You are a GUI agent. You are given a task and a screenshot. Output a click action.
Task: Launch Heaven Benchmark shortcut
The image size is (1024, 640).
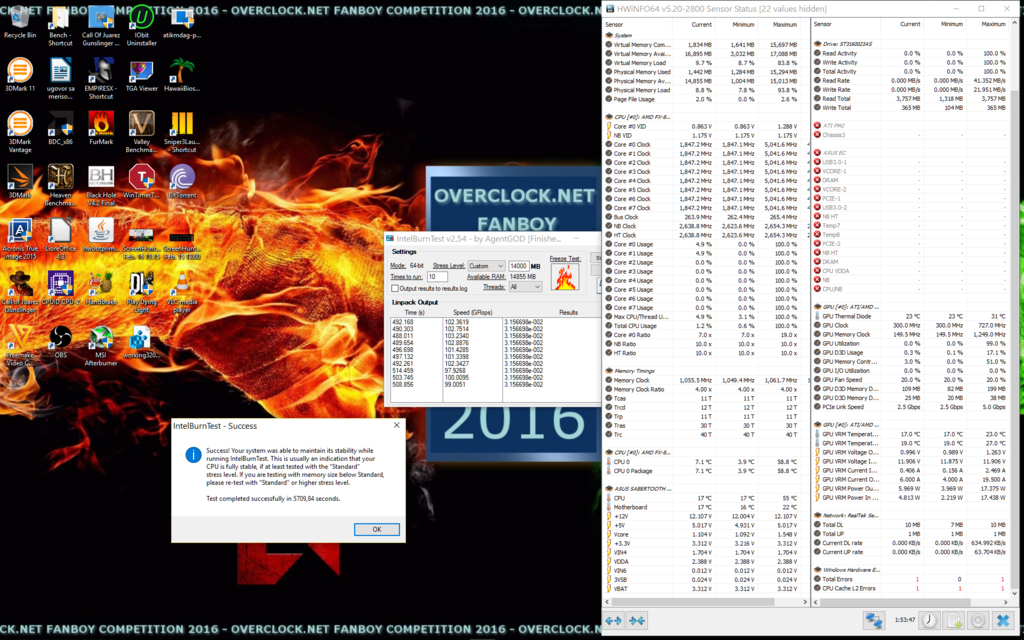coord(61,187)
